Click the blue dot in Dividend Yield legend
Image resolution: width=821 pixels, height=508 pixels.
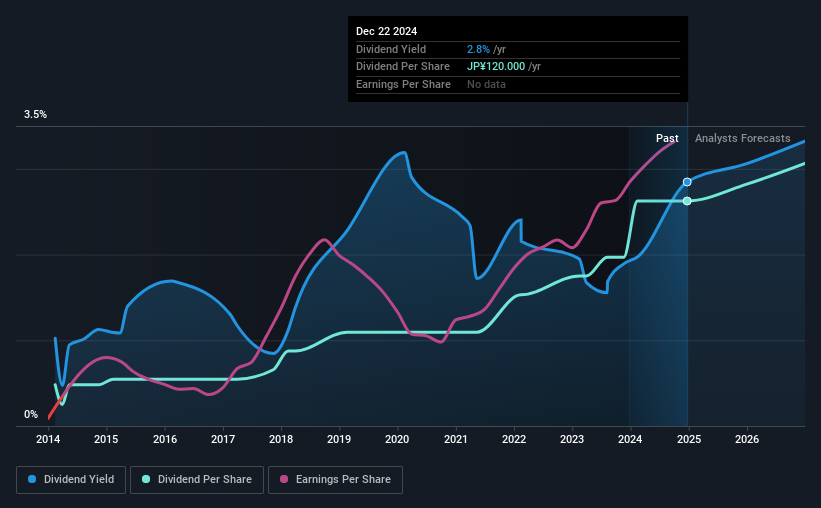pos(32,479)
